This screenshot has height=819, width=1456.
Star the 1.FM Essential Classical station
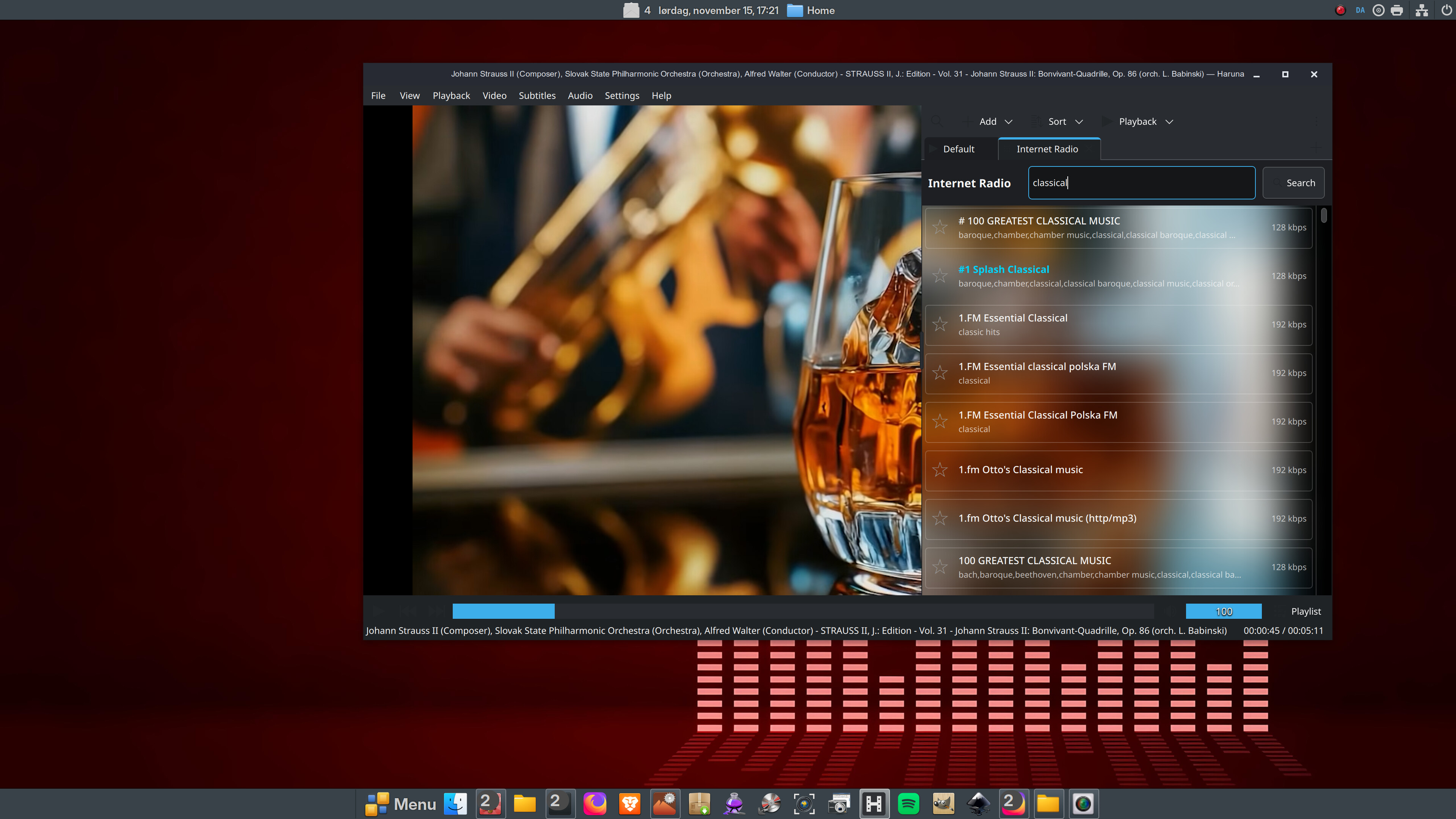tap(940, 325)
